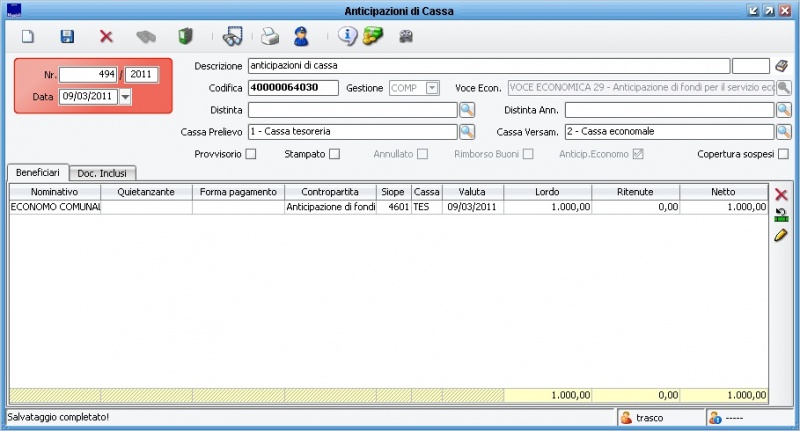
Task: Open search with the binoculars icon
Action: [232, 37]
